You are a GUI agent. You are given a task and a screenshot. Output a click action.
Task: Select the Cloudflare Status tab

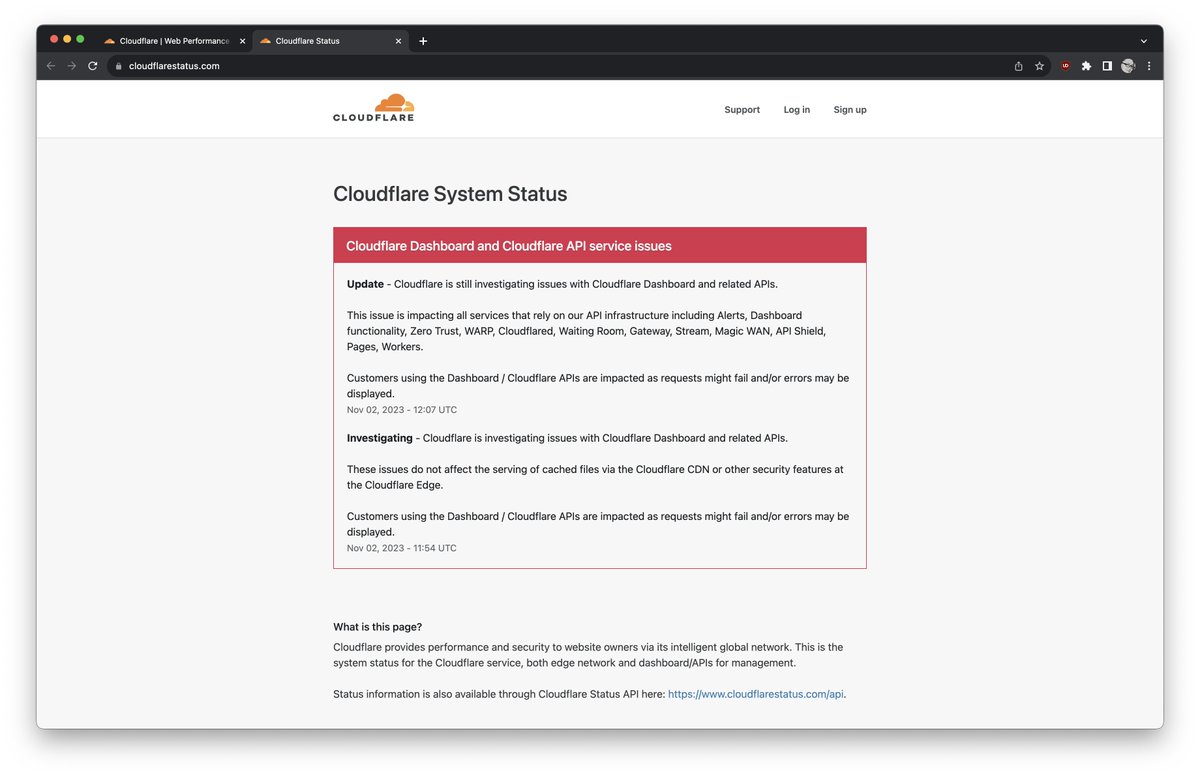tap(331, 41)
